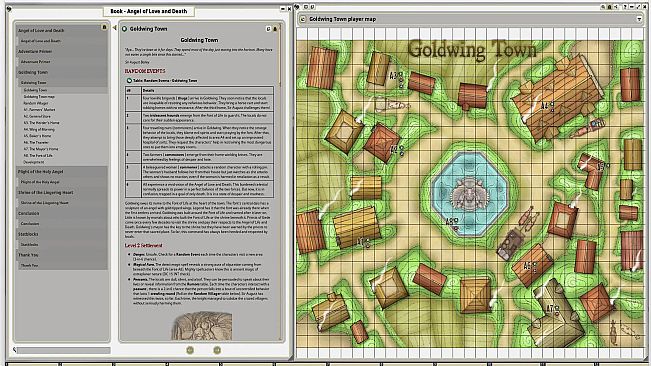Open A7. The Mayor's Home entry
Image resolution: width=651 pixels, height=366 pixels.
(x=41, y=149)
